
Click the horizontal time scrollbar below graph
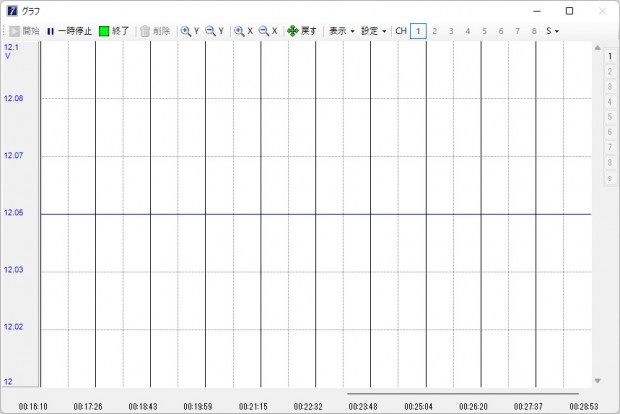(x=462, y=394)
